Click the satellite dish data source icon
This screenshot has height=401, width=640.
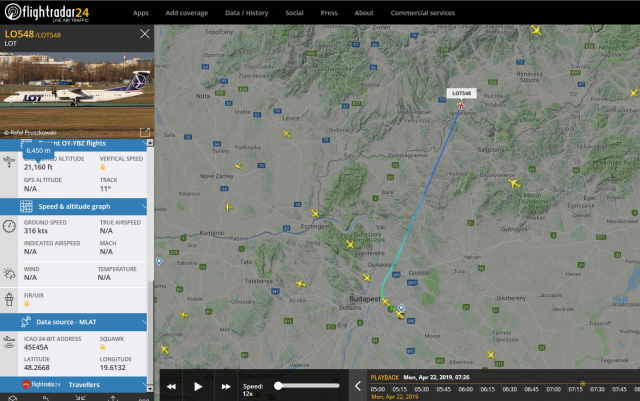coord(26,322)
